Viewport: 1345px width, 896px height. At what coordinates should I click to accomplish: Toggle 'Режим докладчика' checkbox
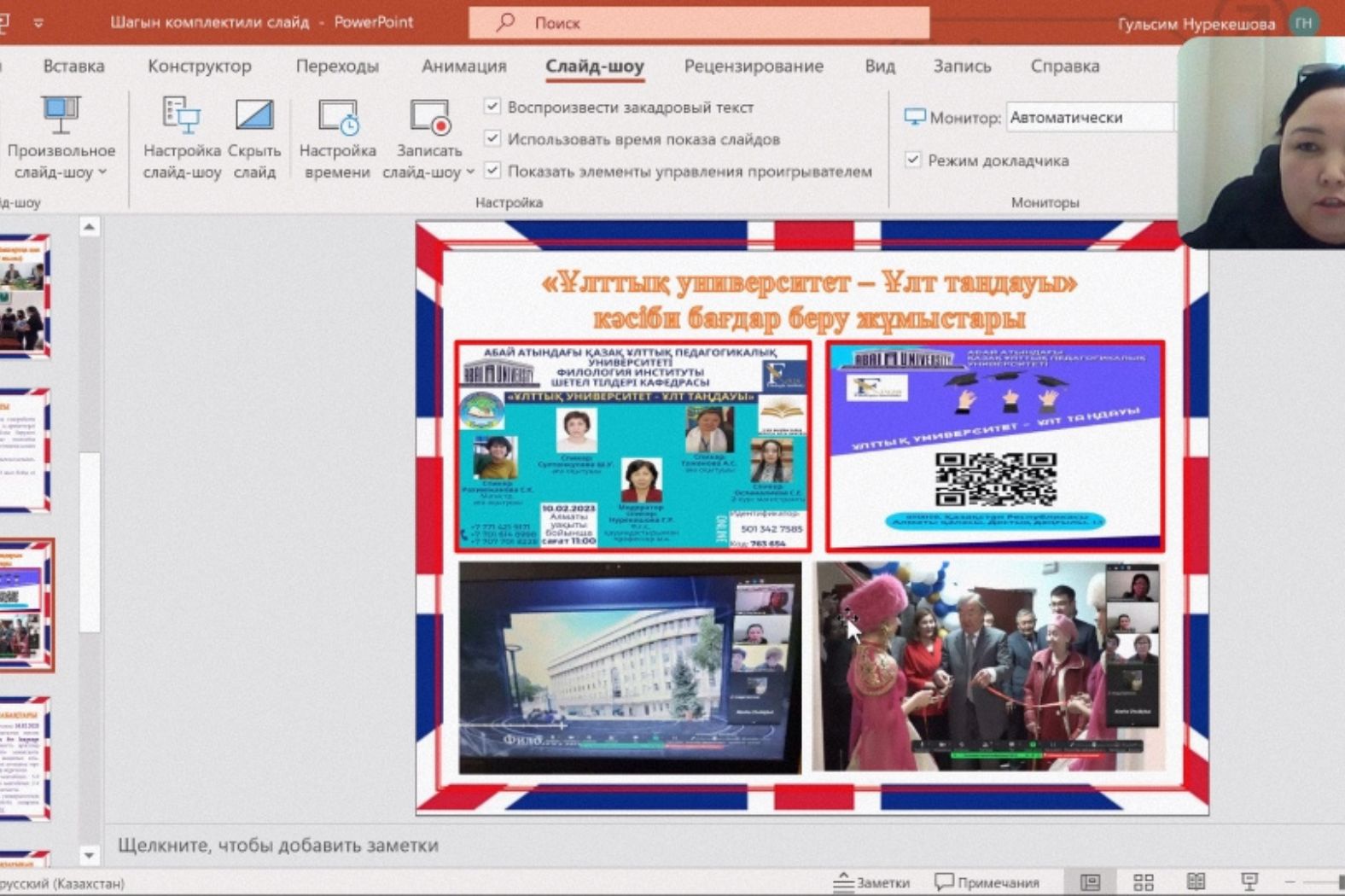coord(913,160)
